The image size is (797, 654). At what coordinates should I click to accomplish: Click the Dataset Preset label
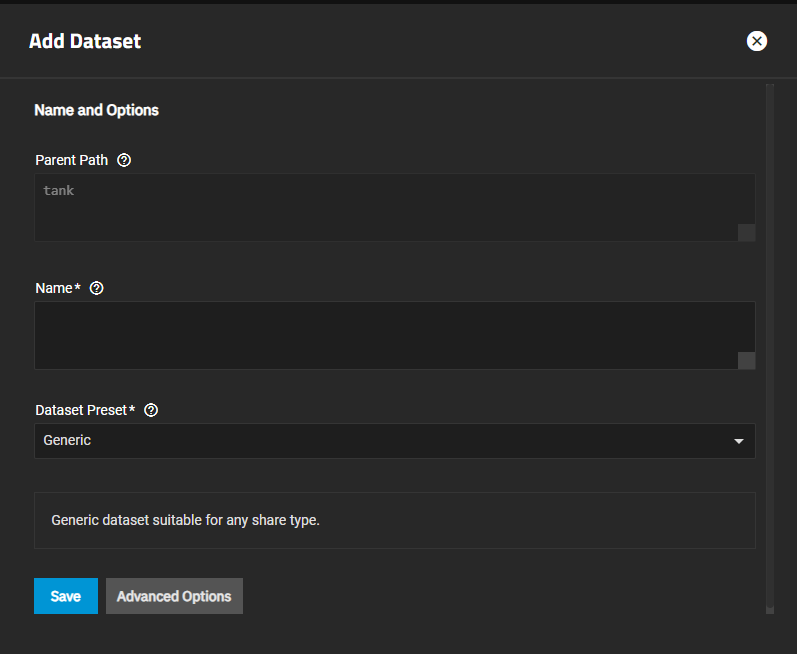coord(81,410)
